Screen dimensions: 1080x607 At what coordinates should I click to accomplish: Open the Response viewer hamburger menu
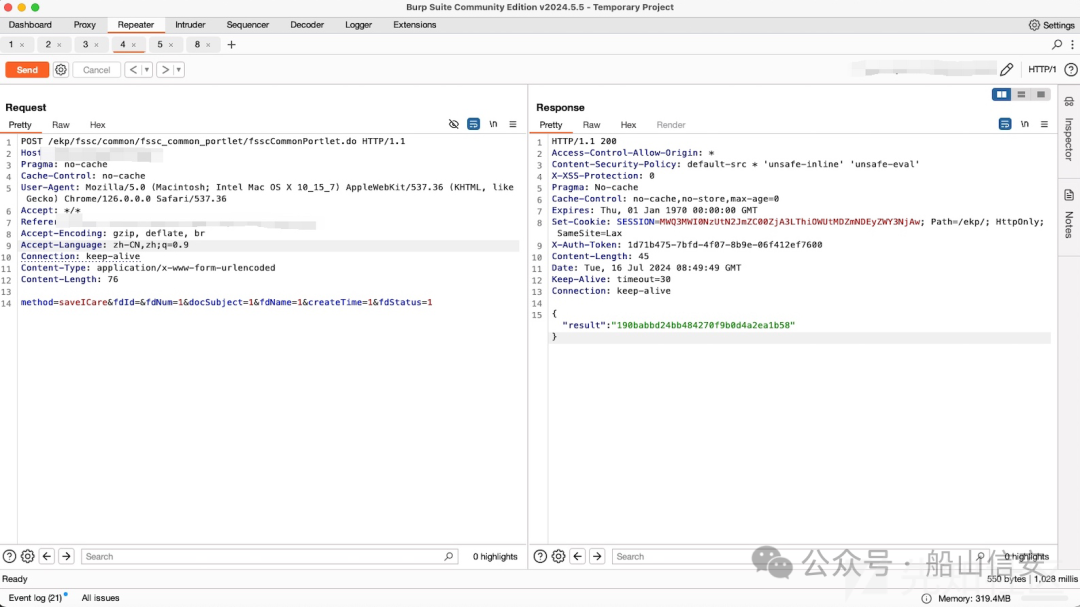pyautogui.click(x=1044, y=124)
